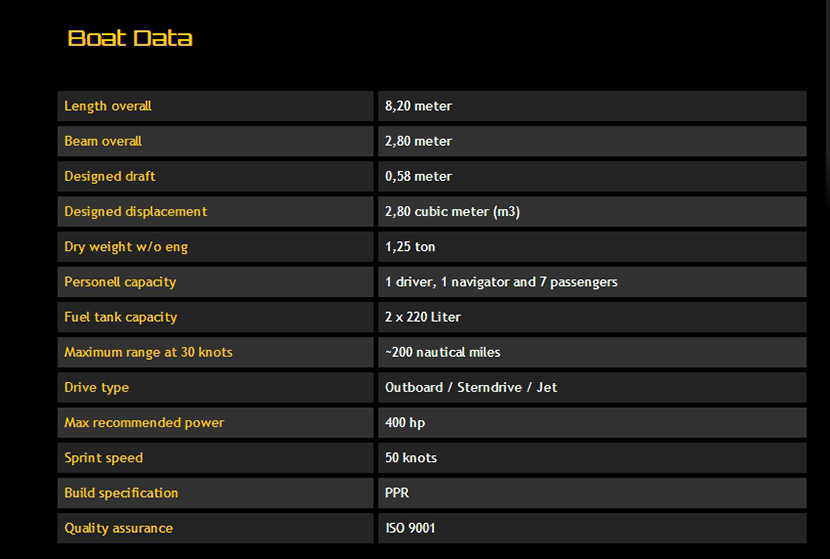Select the 400 hp power value
Image resolution: width=830 pixels, height=559 pixels.
pyautogui.click(x=405, y=422)
